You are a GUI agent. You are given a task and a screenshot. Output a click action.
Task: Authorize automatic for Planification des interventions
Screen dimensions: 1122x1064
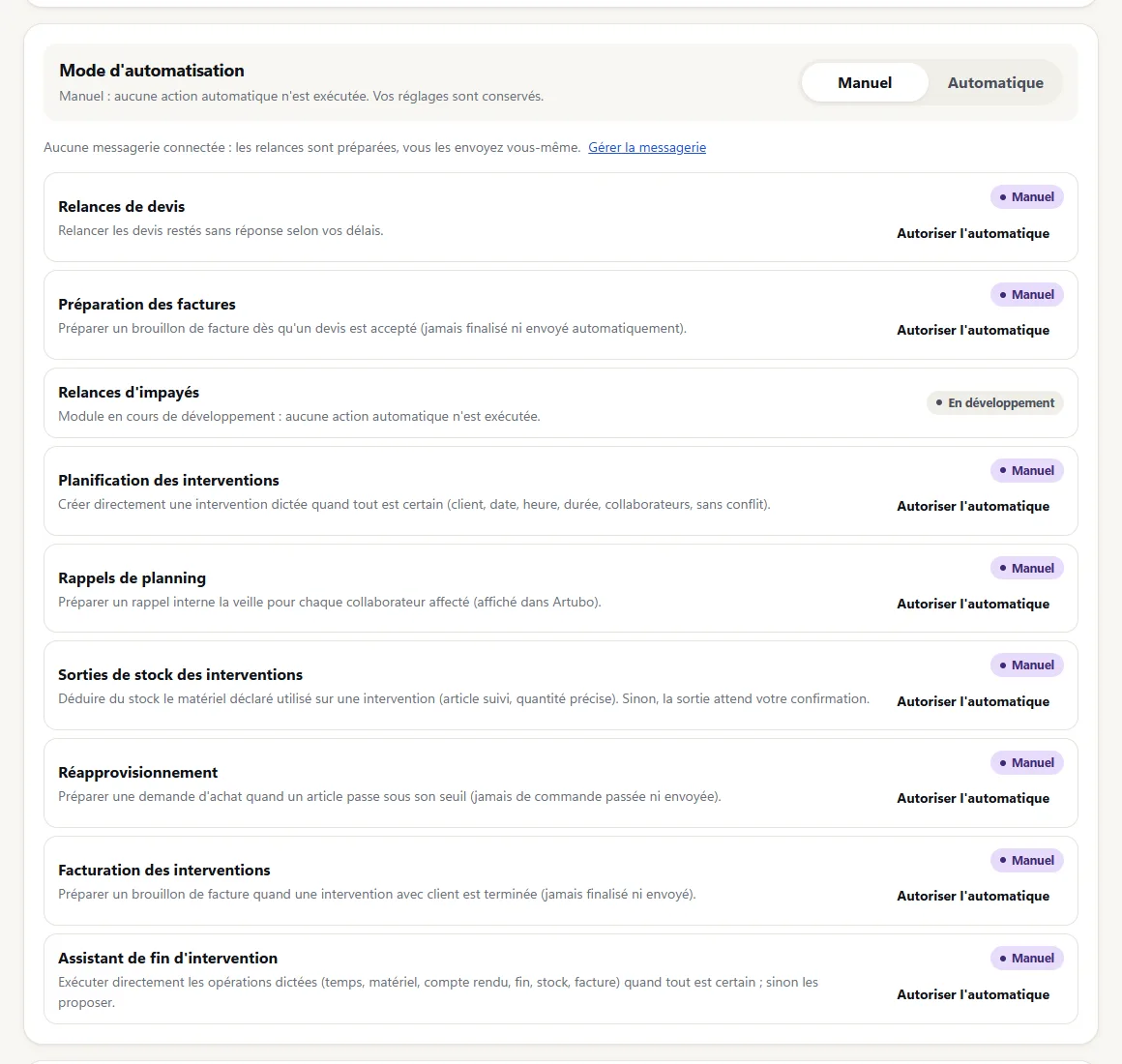973,506
